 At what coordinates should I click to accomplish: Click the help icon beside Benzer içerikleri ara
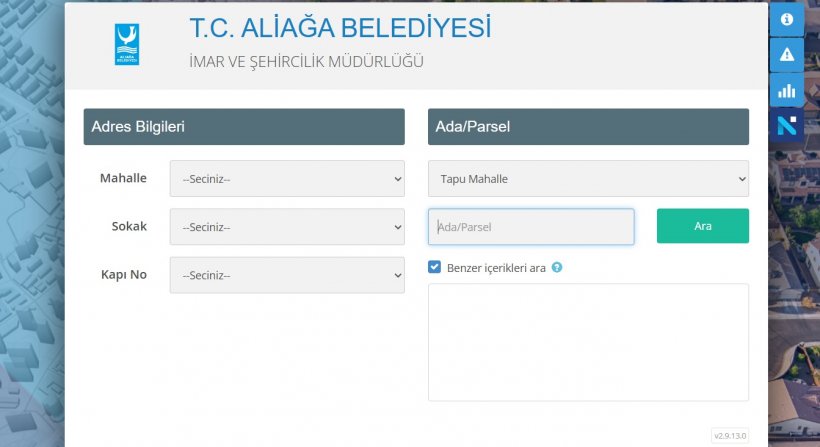coord(557,267)
